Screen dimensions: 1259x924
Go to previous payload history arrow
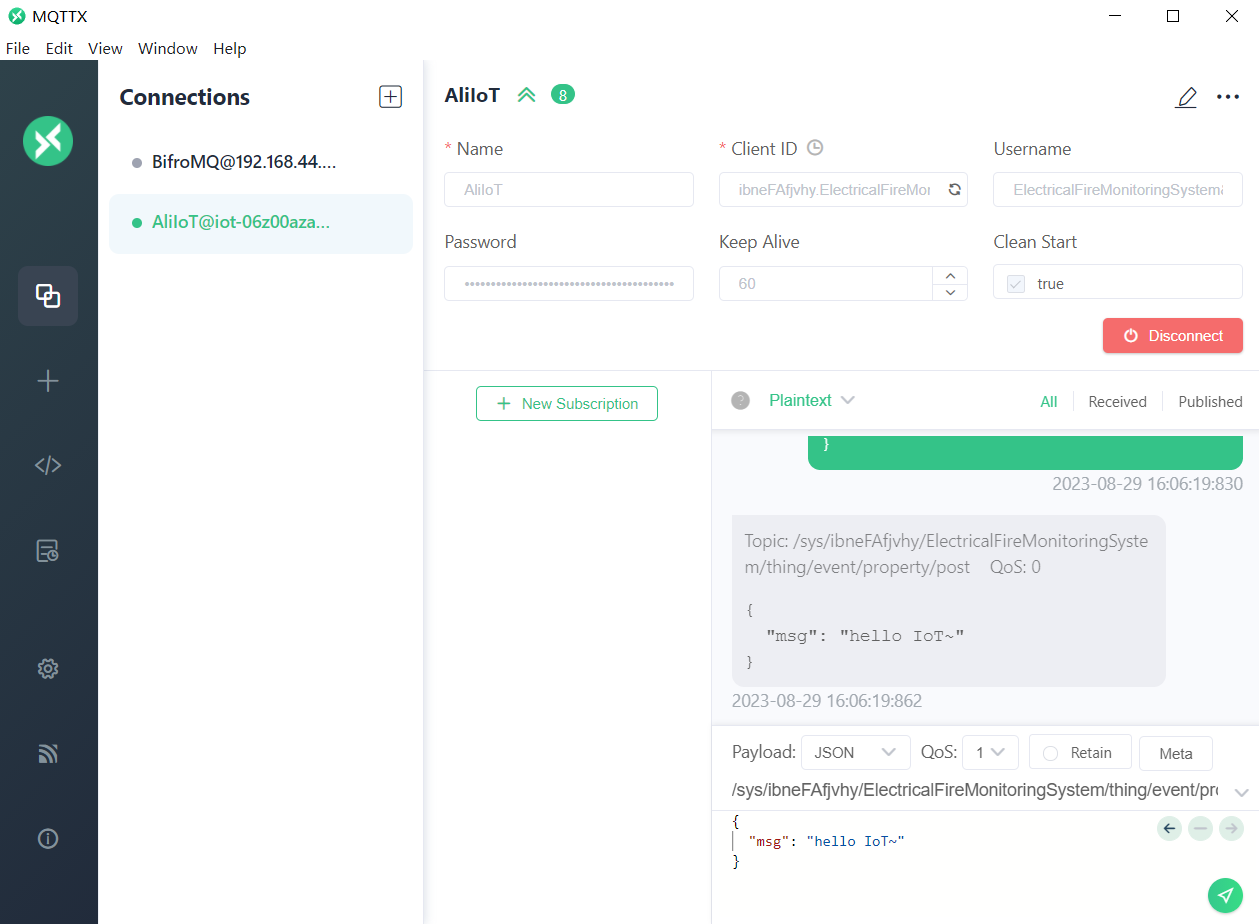coord(1170,828)
